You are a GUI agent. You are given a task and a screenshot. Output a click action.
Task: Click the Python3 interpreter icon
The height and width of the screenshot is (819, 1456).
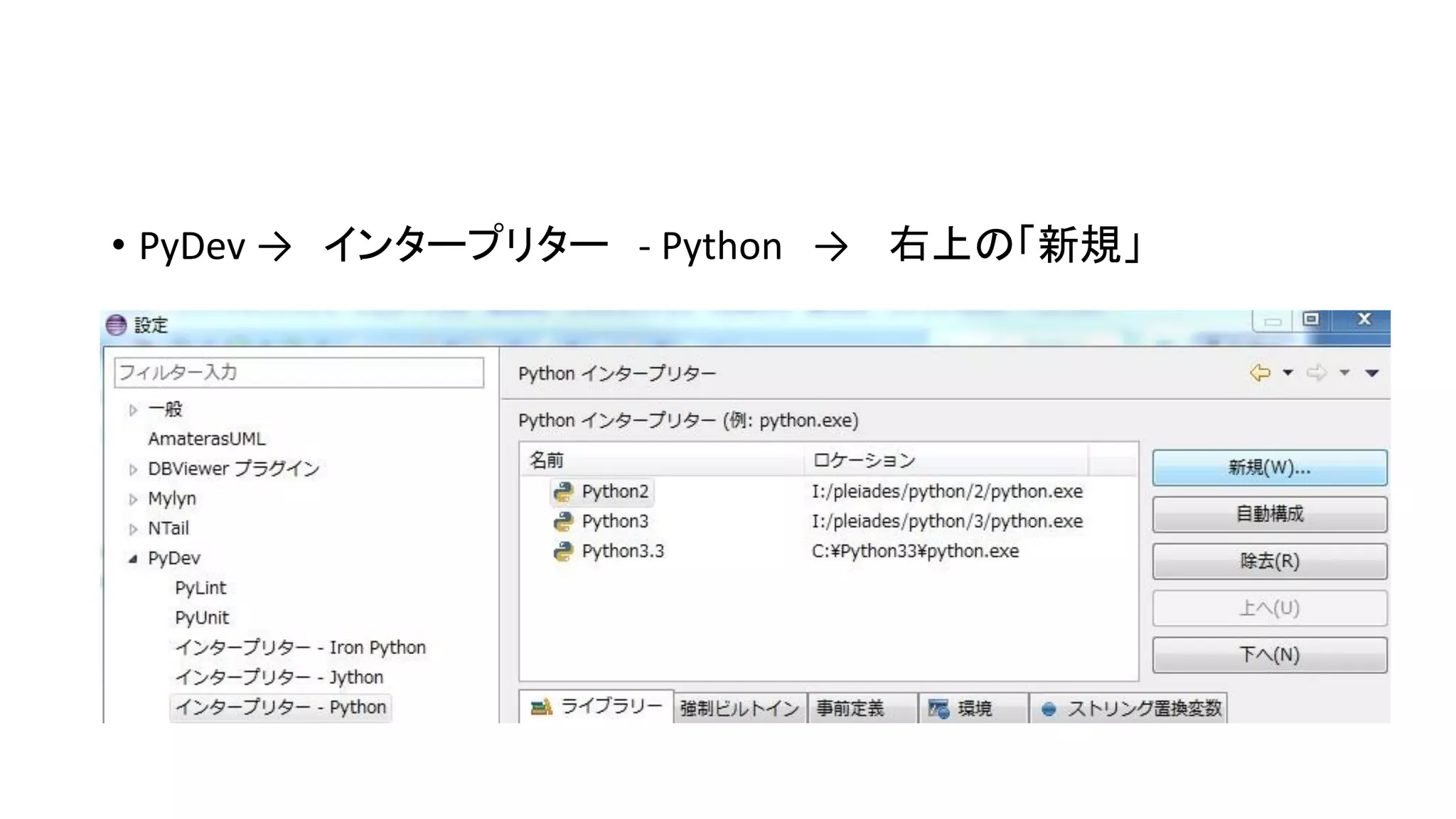[x=563, y=522]
